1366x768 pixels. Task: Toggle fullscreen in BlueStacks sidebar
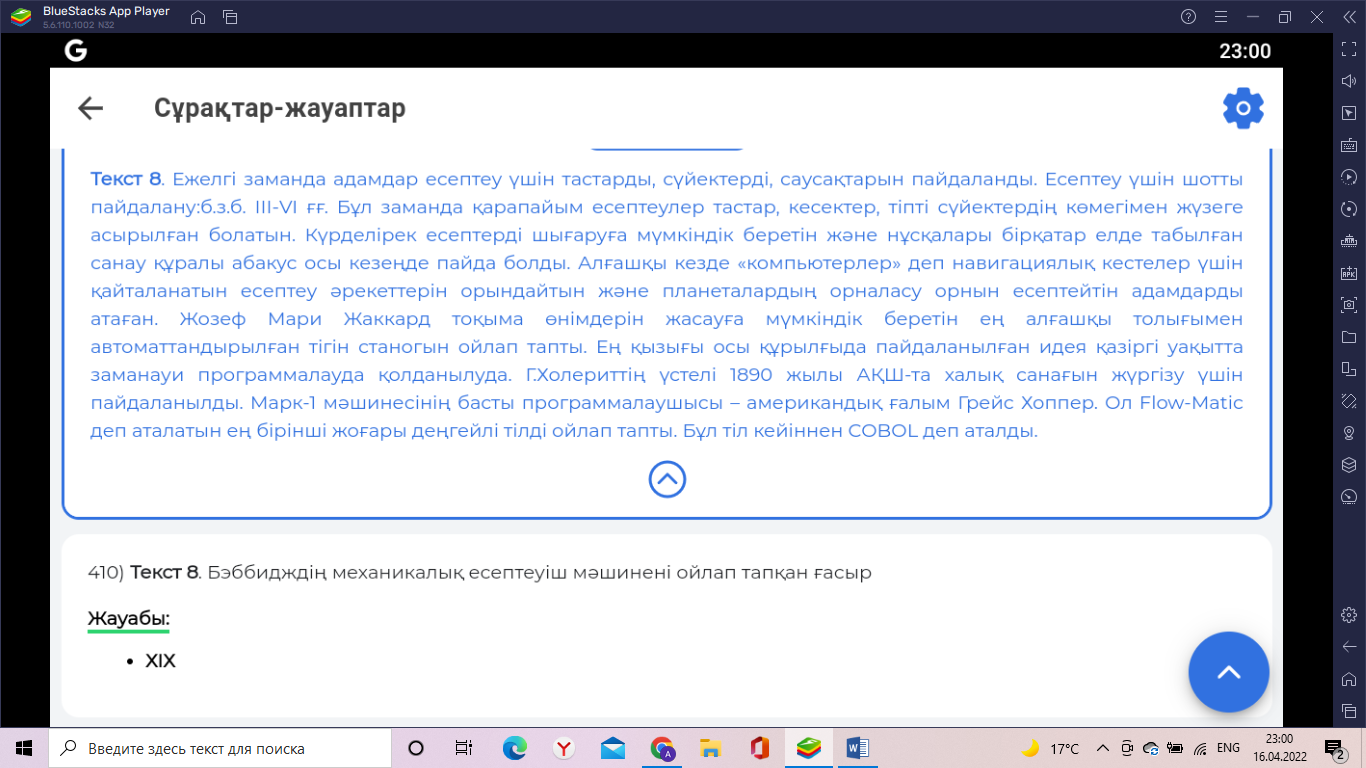point(1348,48)
